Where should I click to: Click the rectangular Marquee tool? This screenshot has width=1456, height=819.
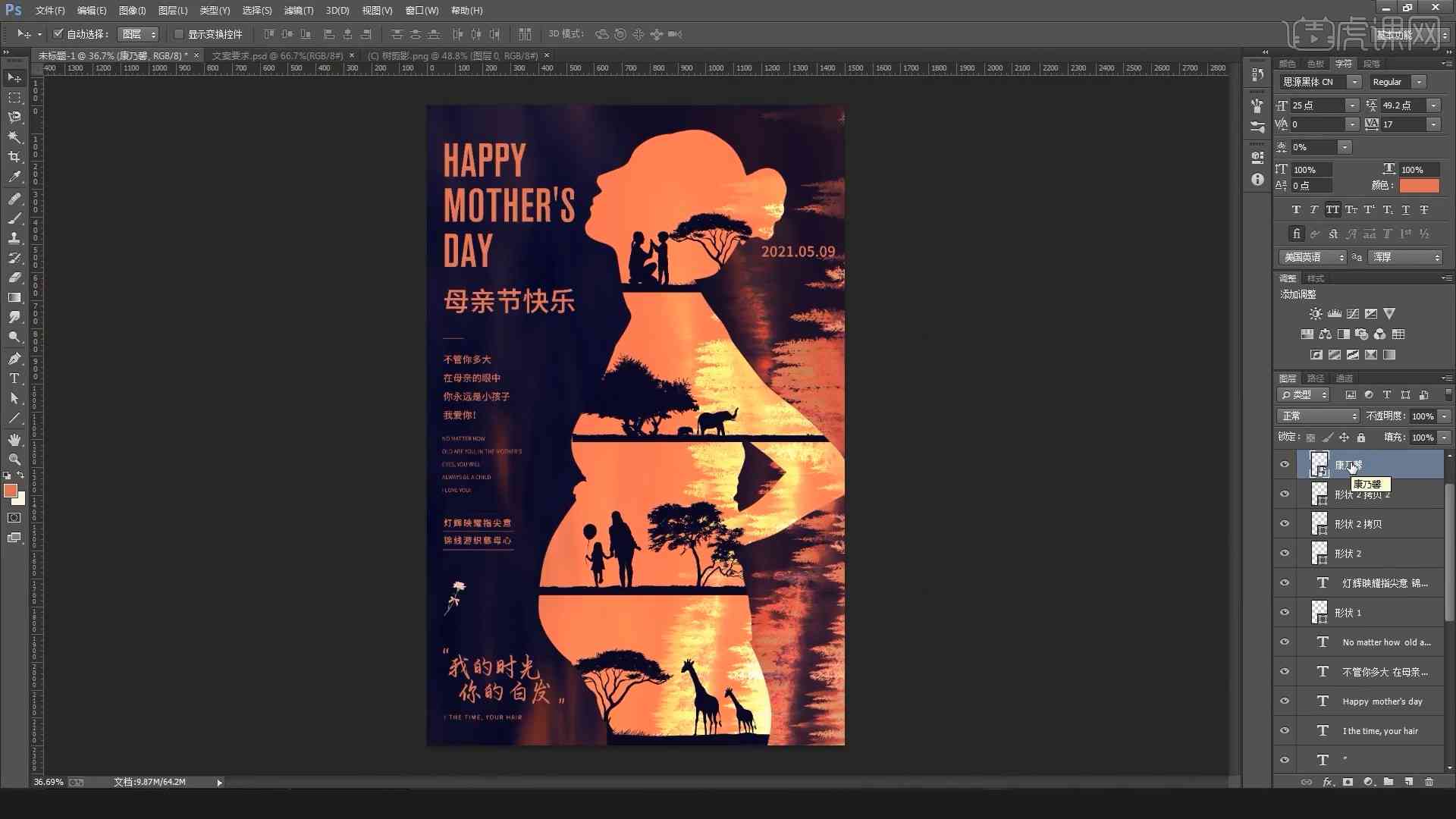(x=14, y=98)
